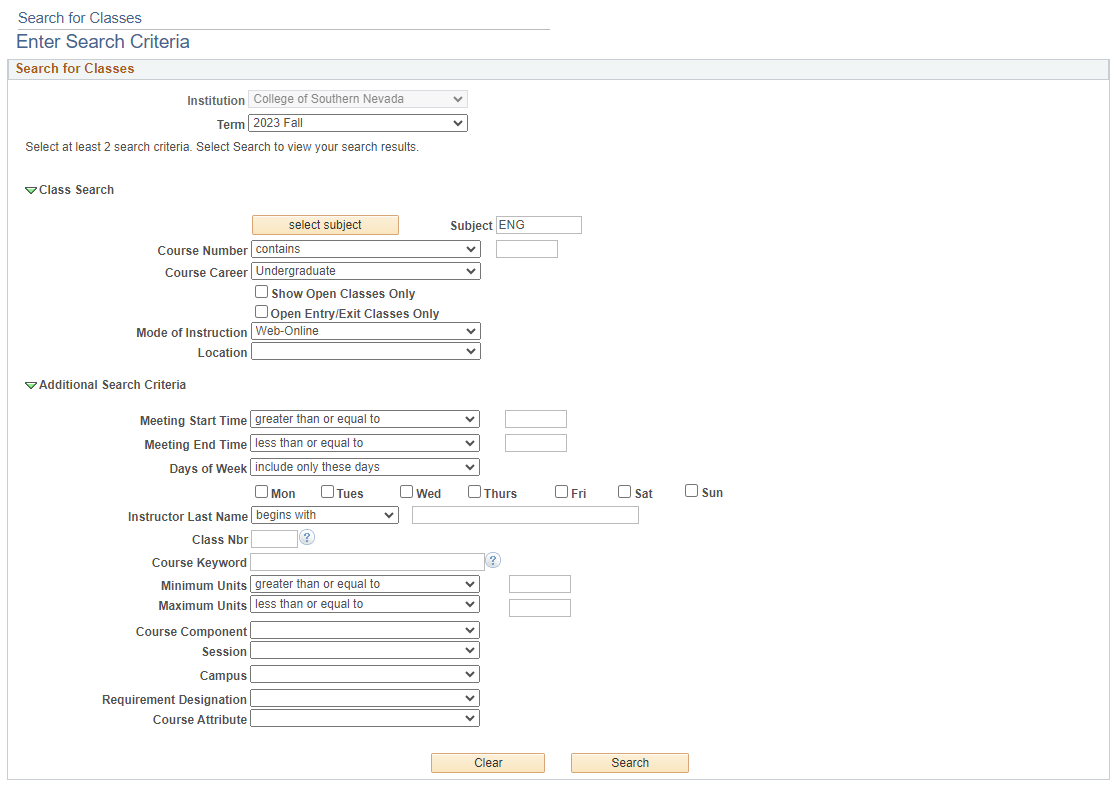This screenshot has width=1116, height=791.
Task: Open the Location dropdown
Action: [x=366, y=352]
